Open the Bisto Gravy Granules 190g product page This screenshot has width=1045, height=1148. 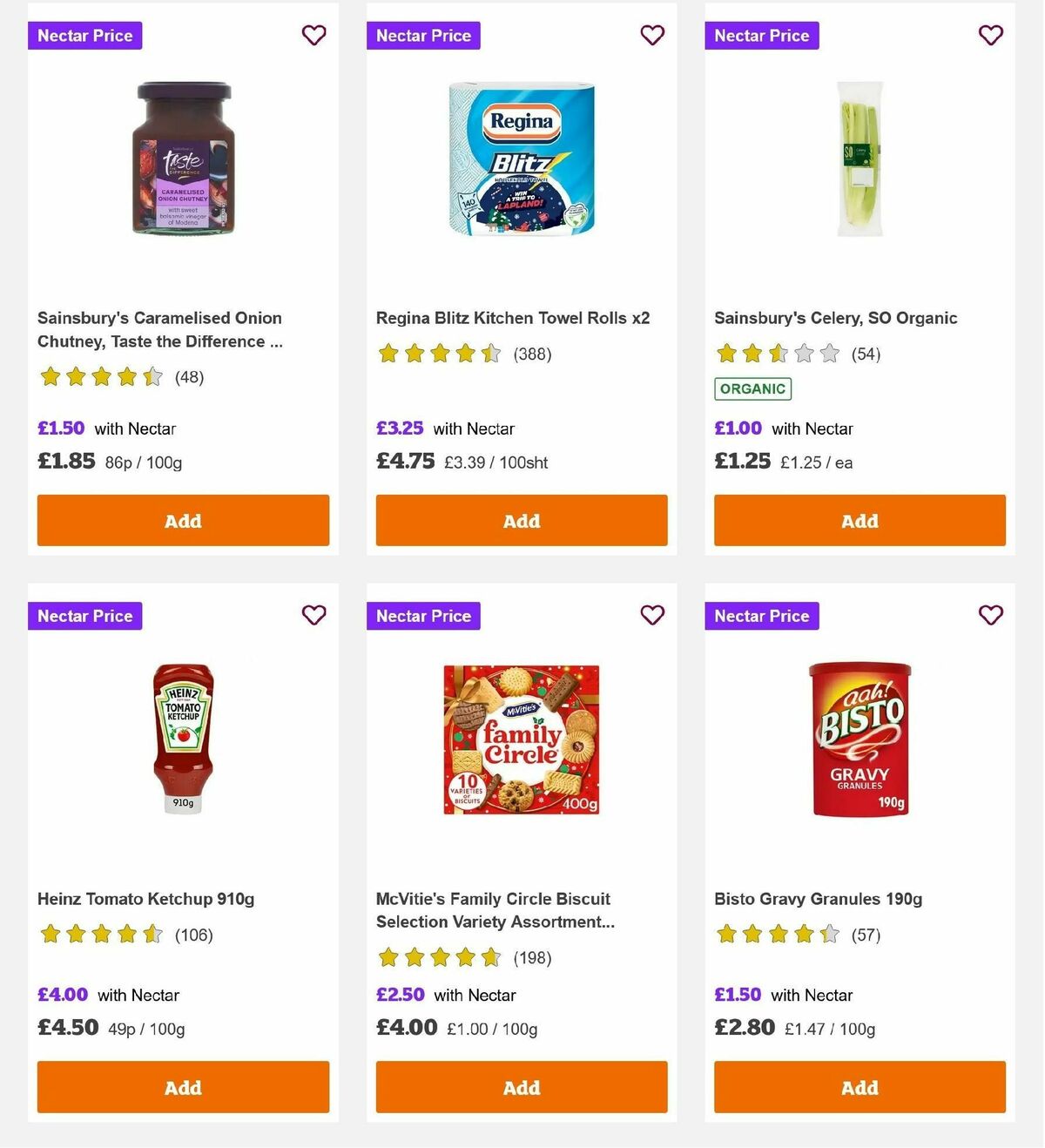tap(818, 898)
